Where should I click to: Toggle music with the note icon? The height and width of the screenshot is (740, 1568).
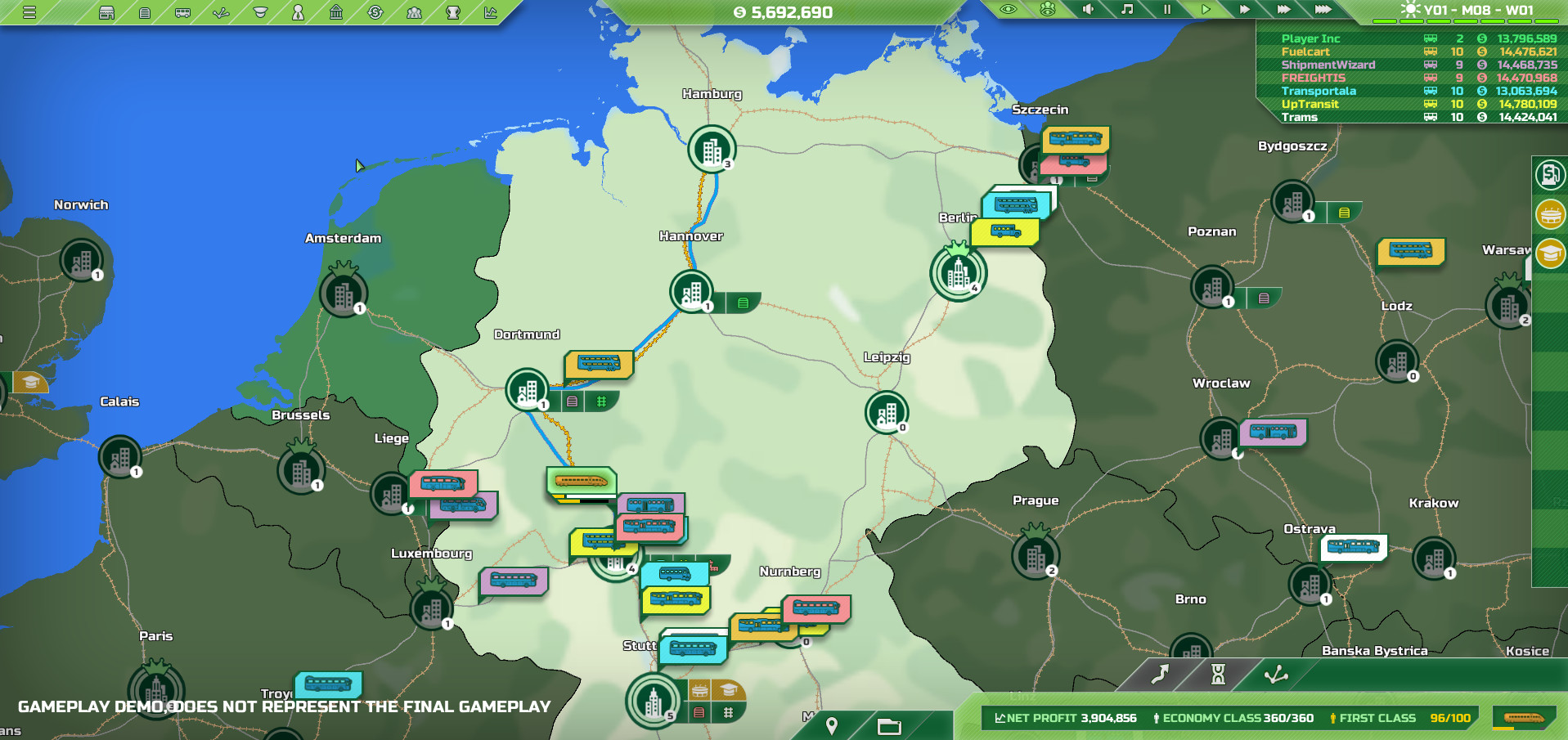pos(1127,9)
